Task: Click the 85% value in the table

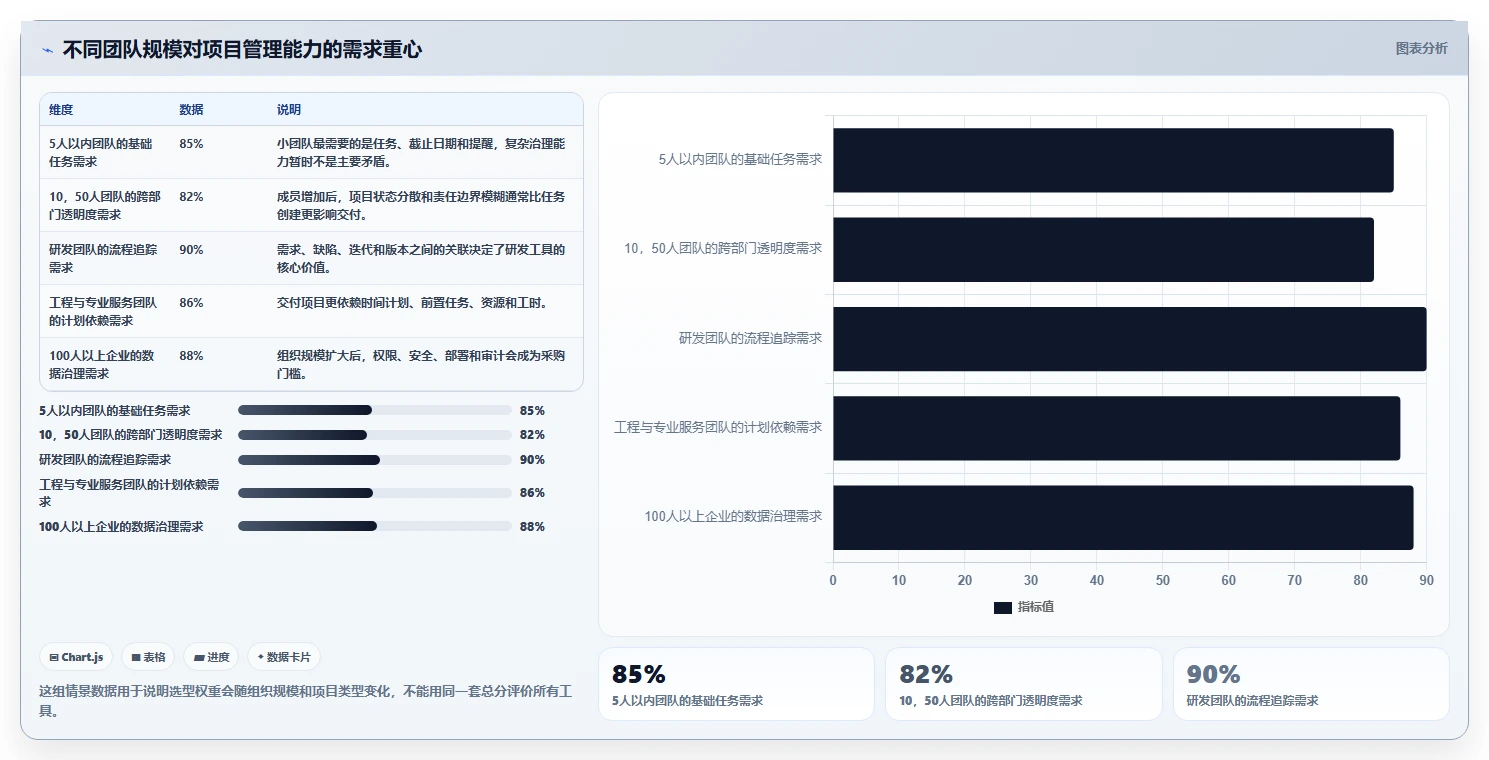Action: (x=191, y=144)
